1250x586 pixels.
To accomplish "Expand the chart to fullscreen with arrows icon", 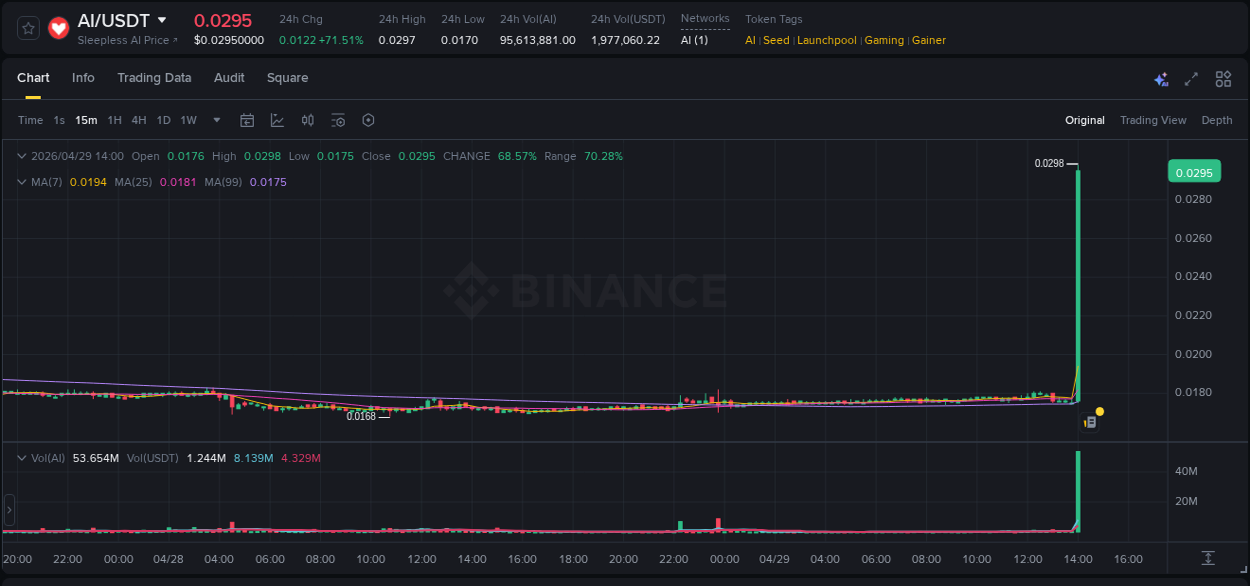I will coord(1191,78).
